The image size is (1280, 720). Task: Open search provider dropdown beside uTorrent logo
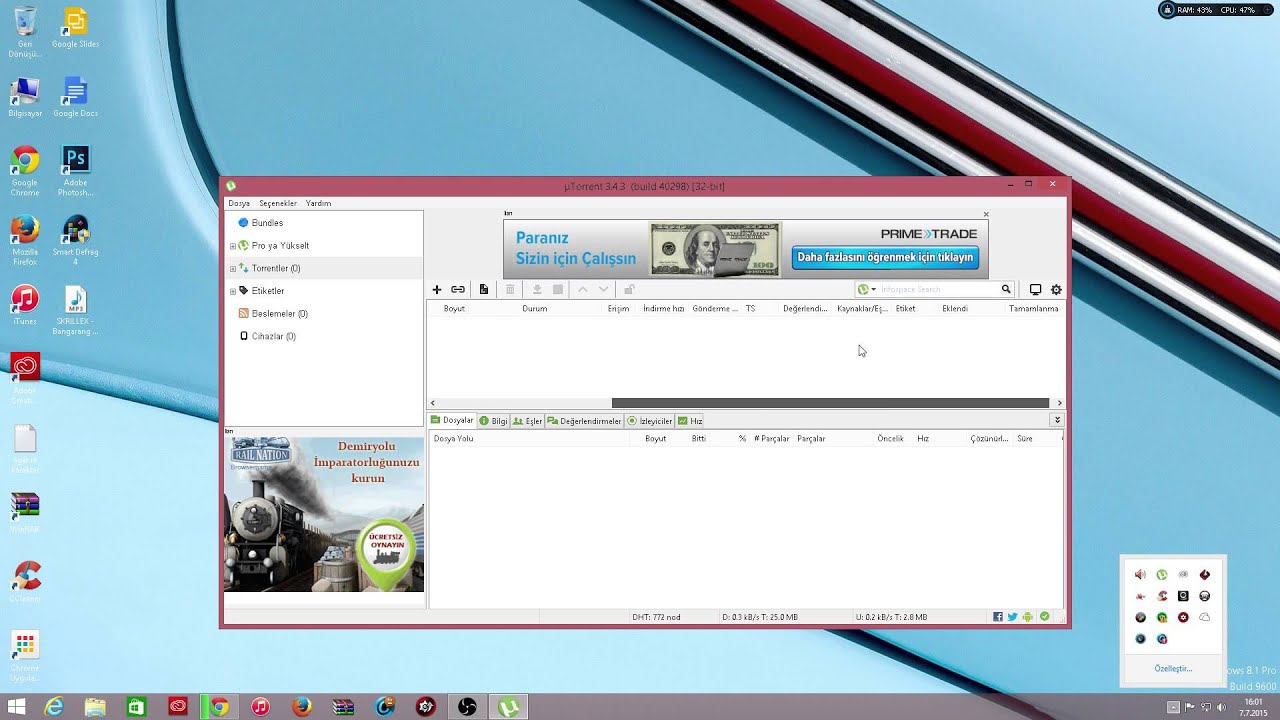pyautogui.click(x=874, y=289)
